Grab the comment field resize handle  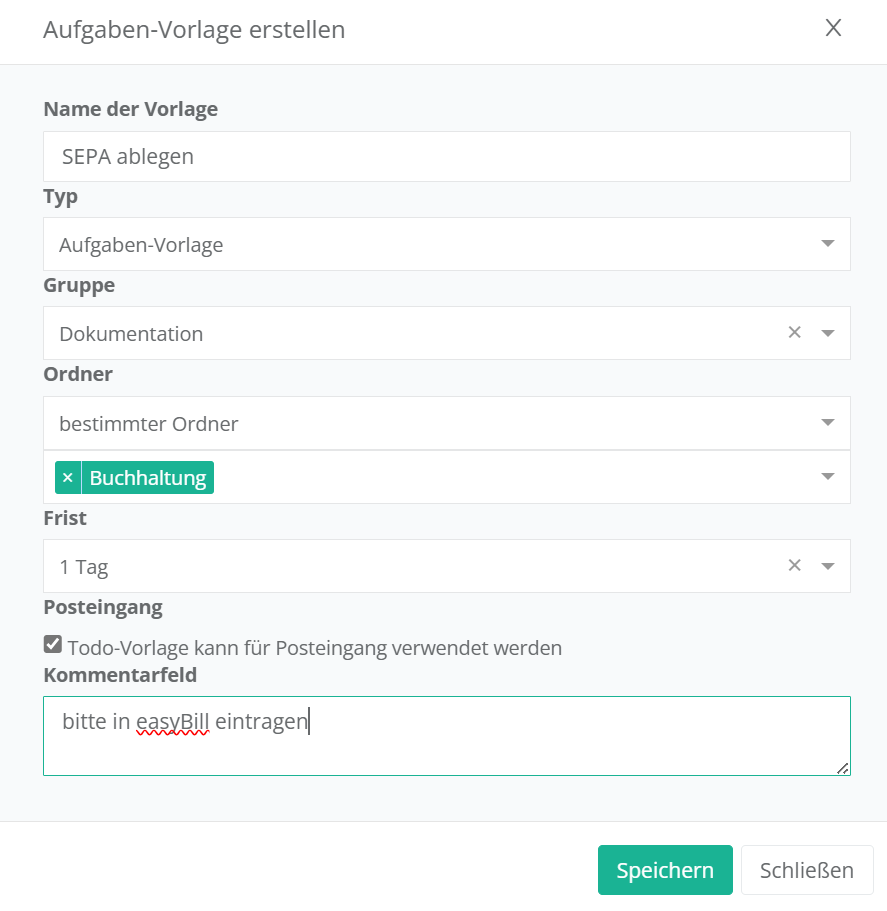(x=843, y=768)
